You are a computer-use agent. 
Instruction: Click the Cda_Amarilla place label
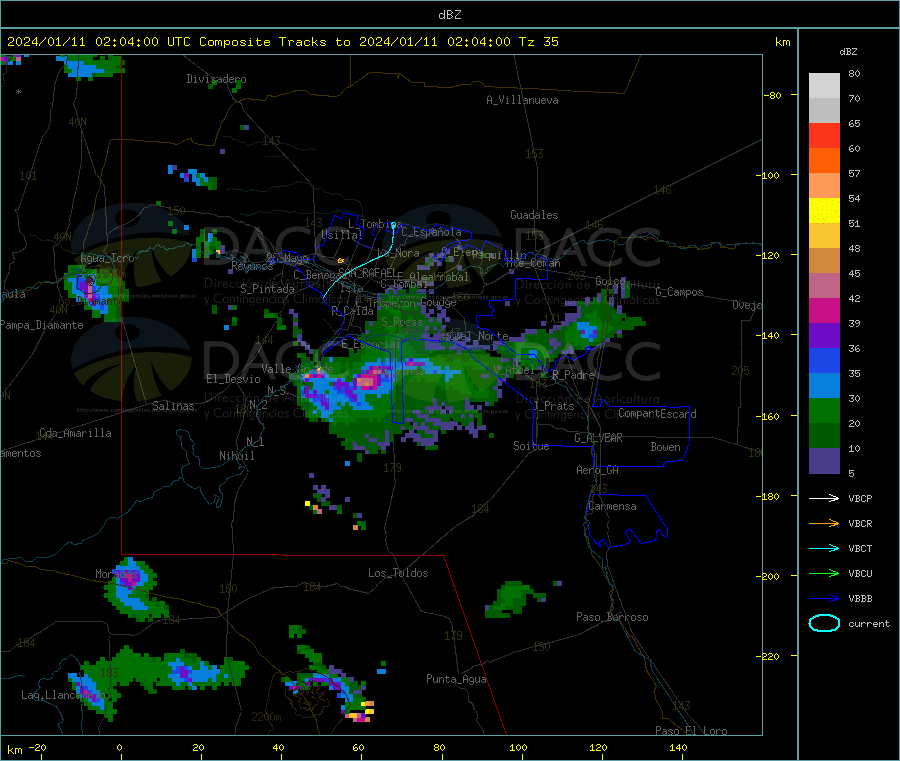point(75,433)
